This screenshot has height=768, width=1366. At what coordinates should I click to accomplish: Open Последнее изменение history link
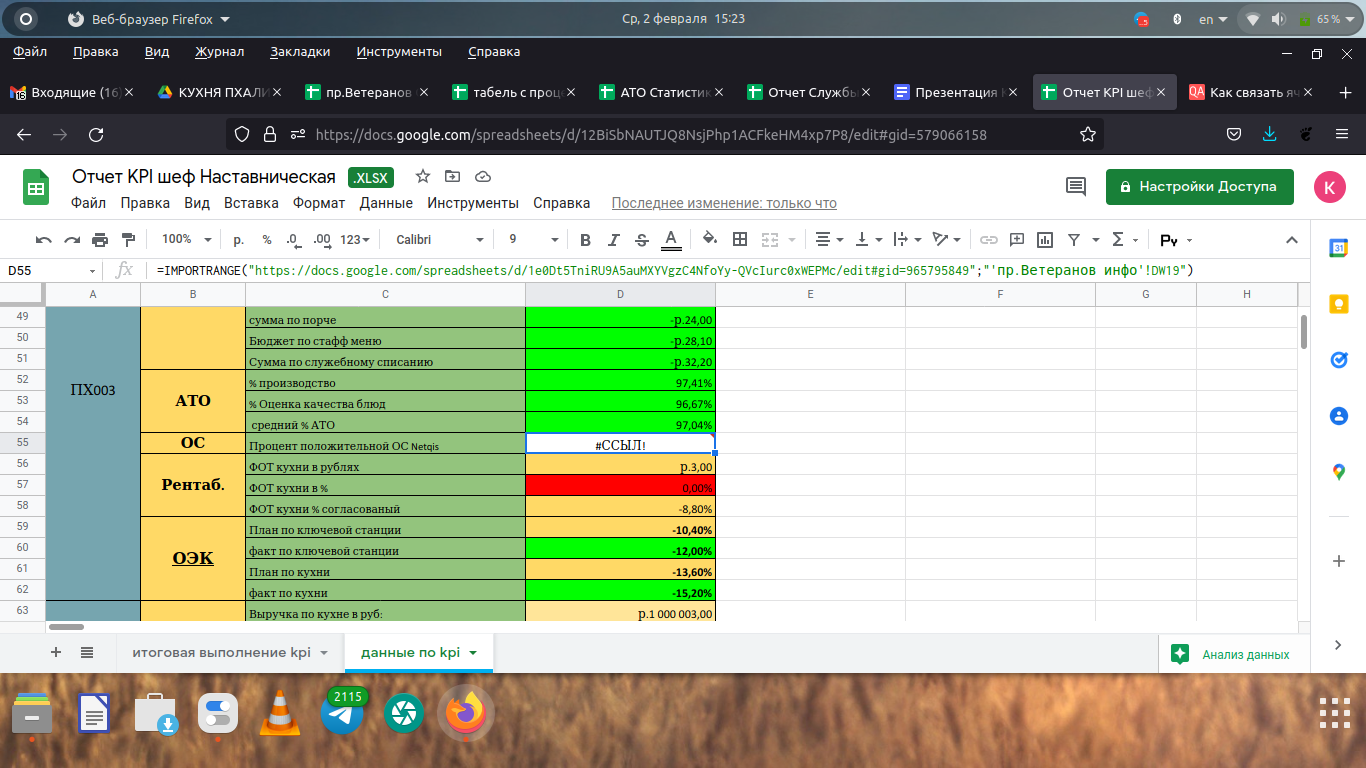724,203
